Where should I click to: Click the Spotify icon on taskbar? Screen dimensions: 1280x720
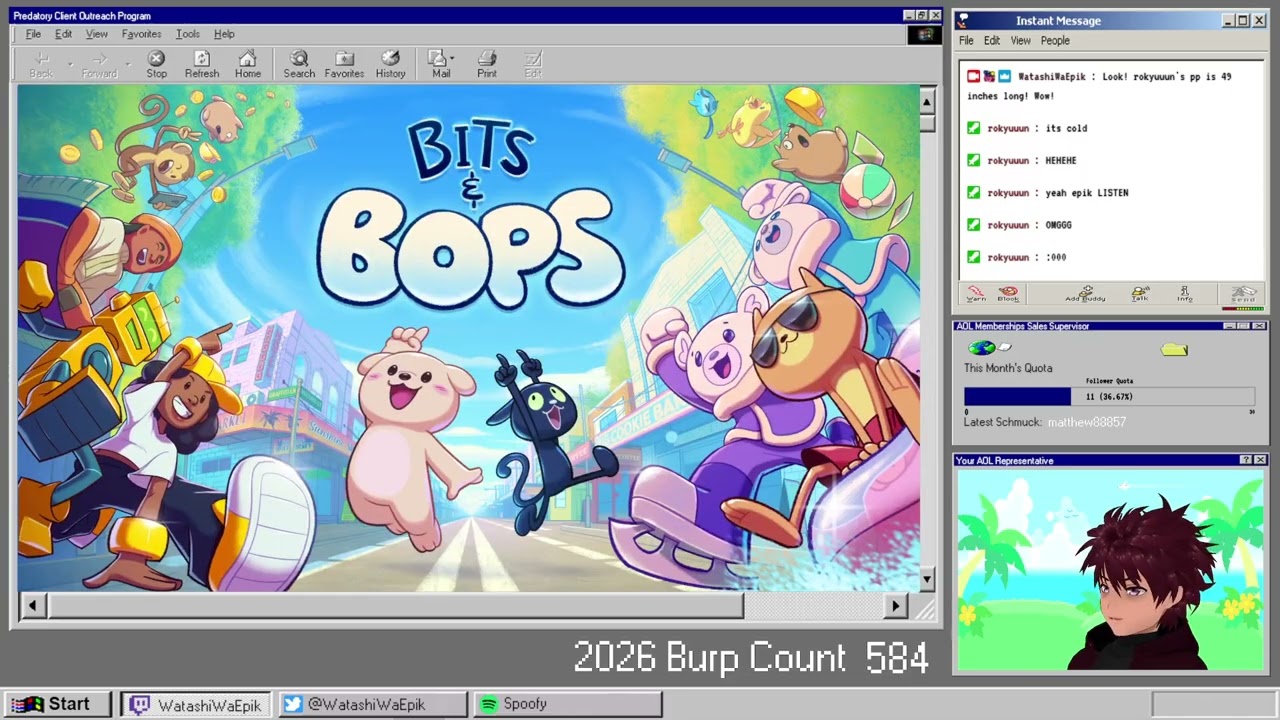[489, 705]
